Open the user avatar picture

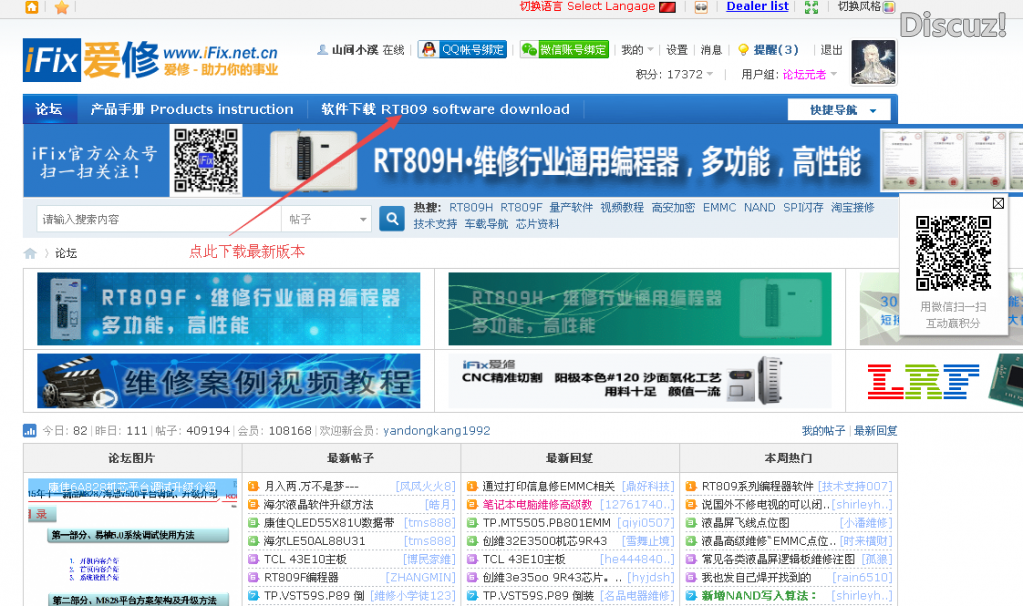point(873,62)
